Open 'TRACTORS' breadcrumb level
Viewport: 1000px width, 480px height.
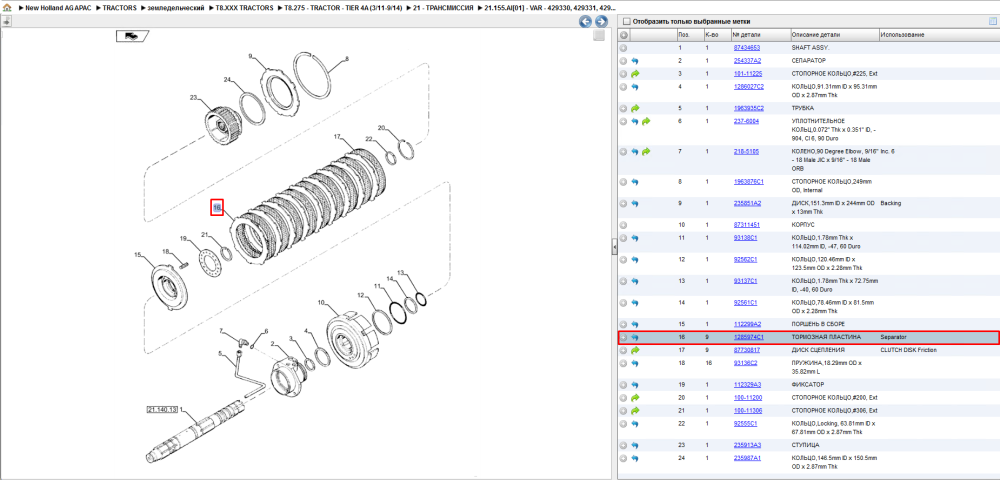click(119, 8)
